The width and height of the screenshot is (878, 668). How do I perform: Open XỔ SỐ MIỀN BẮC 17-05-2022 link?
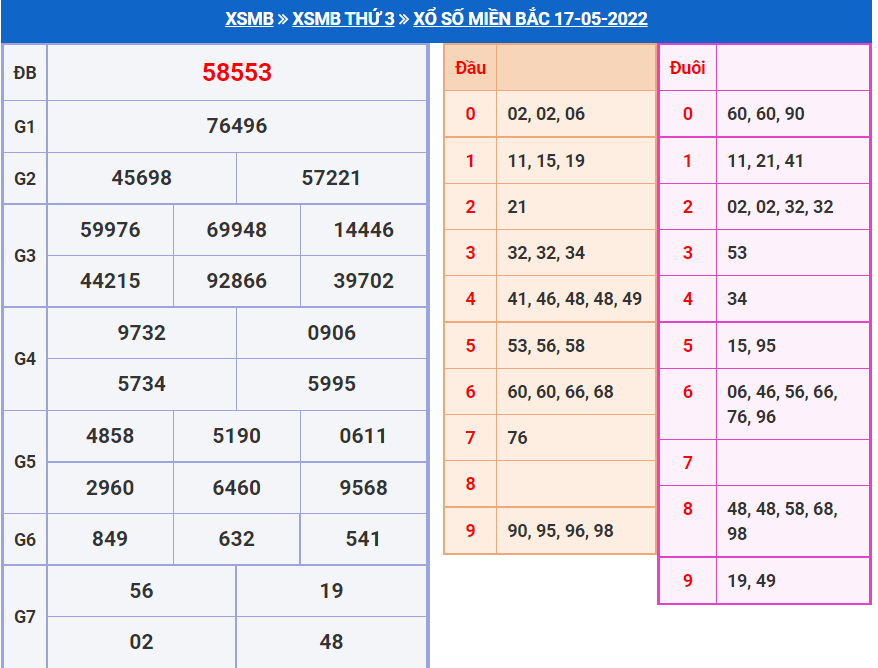click(530, 18)
